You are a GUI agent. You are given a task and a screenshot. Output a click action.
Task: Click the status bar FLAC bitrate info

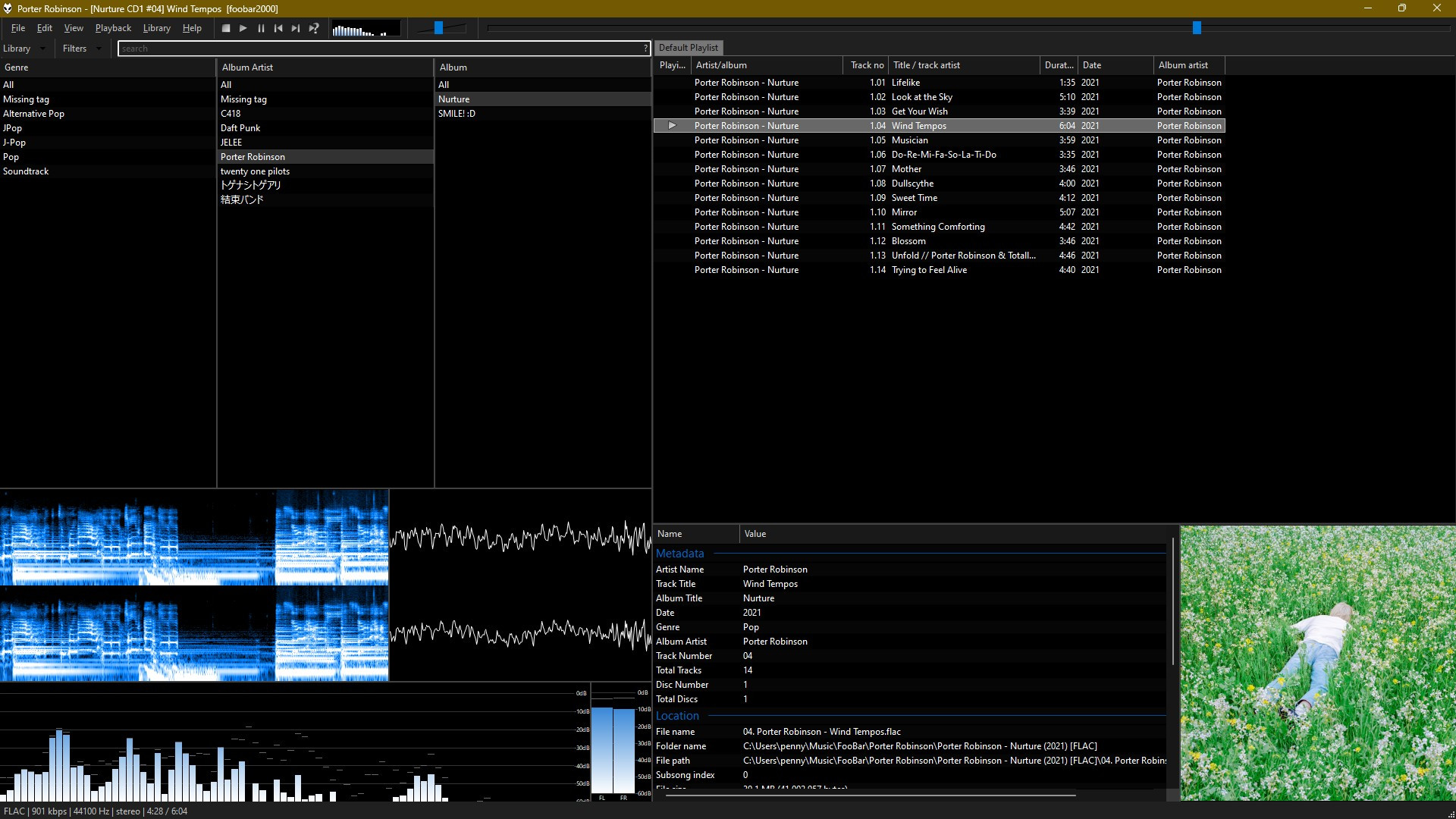click(x=96, y=811)
